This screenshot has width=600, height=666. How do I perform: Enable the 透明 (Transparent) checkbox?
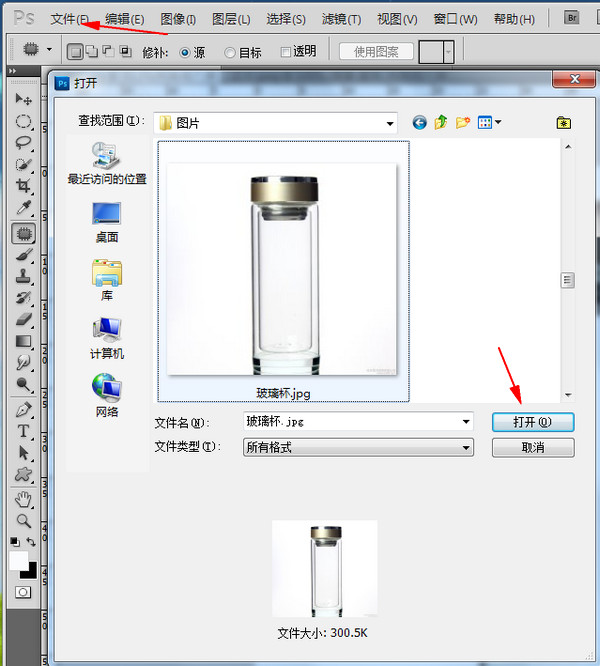pyautogui.click(x=286, y=52)
